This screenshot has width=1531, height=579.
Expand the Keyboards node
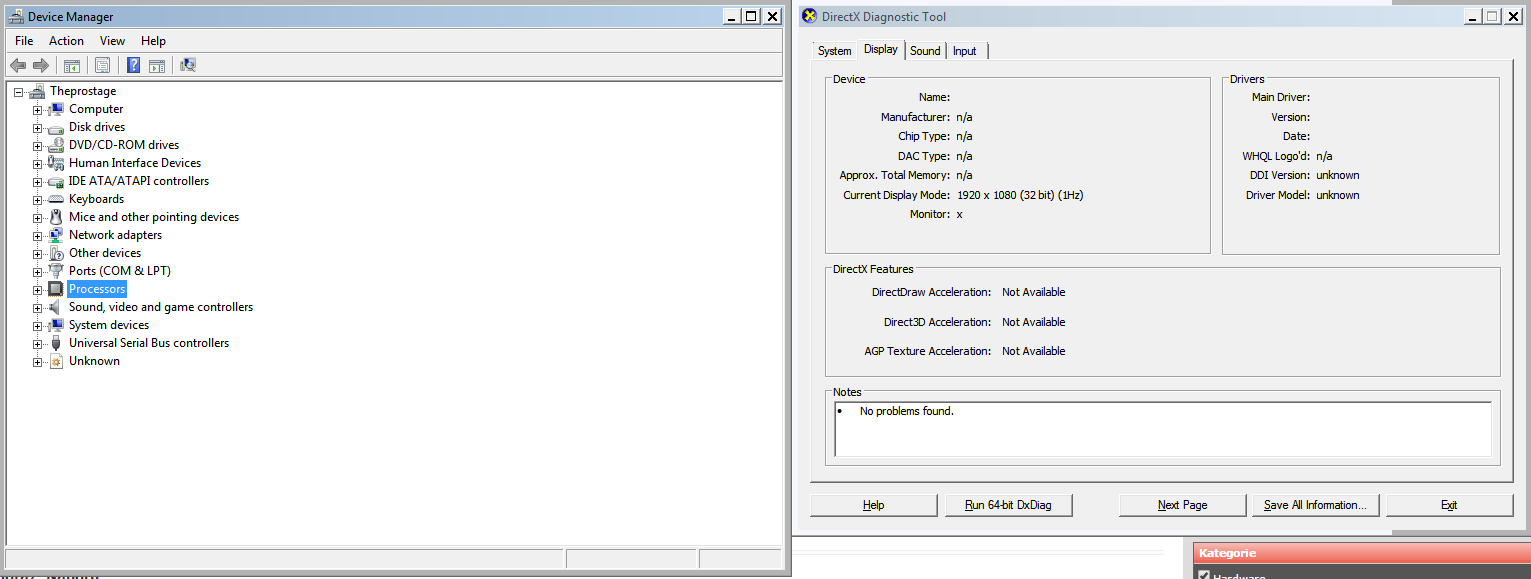pos(37,200)
